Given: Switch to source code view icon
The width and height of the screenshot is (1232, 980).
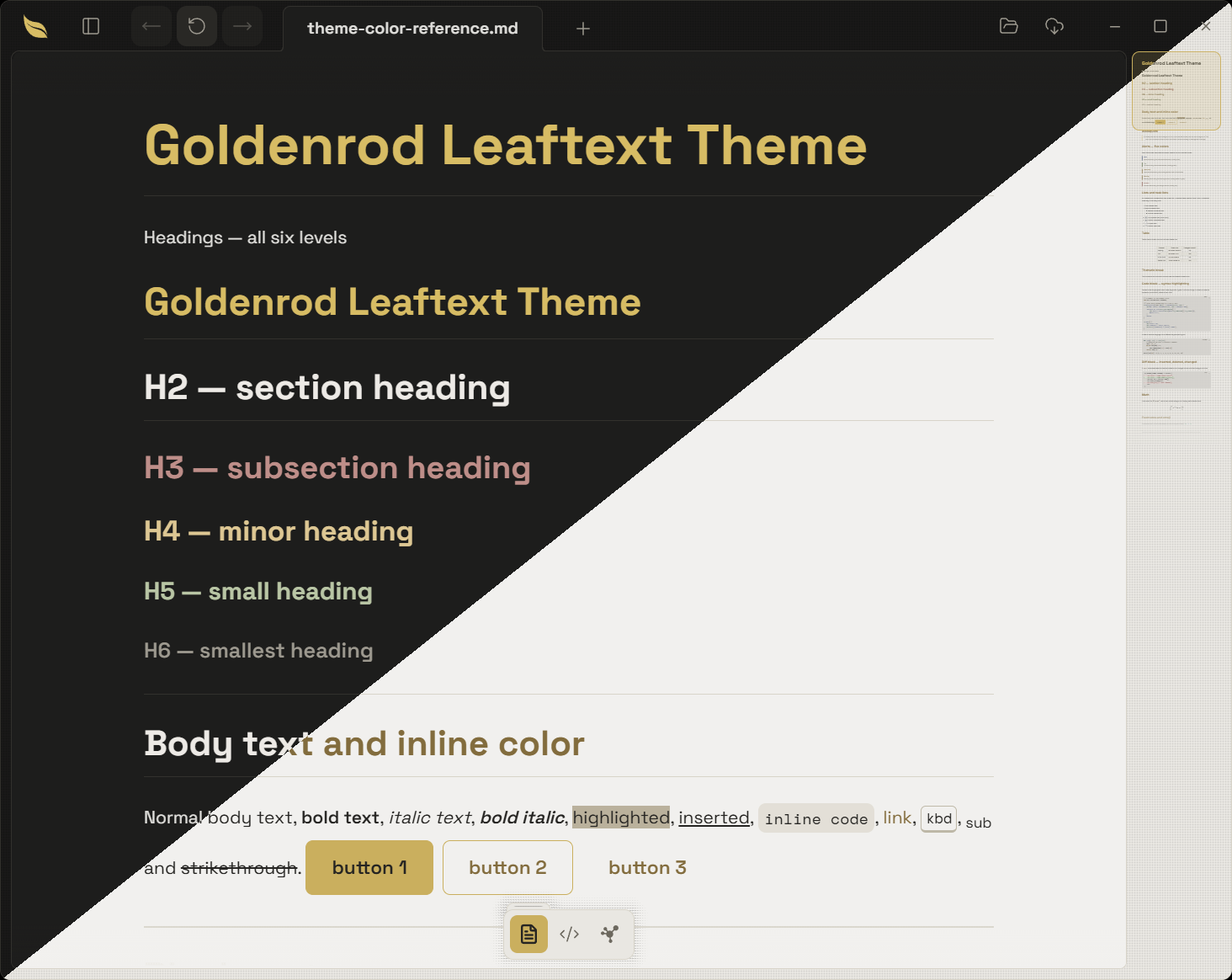Looking at the screenshot, I should click(x=570, y=934).
